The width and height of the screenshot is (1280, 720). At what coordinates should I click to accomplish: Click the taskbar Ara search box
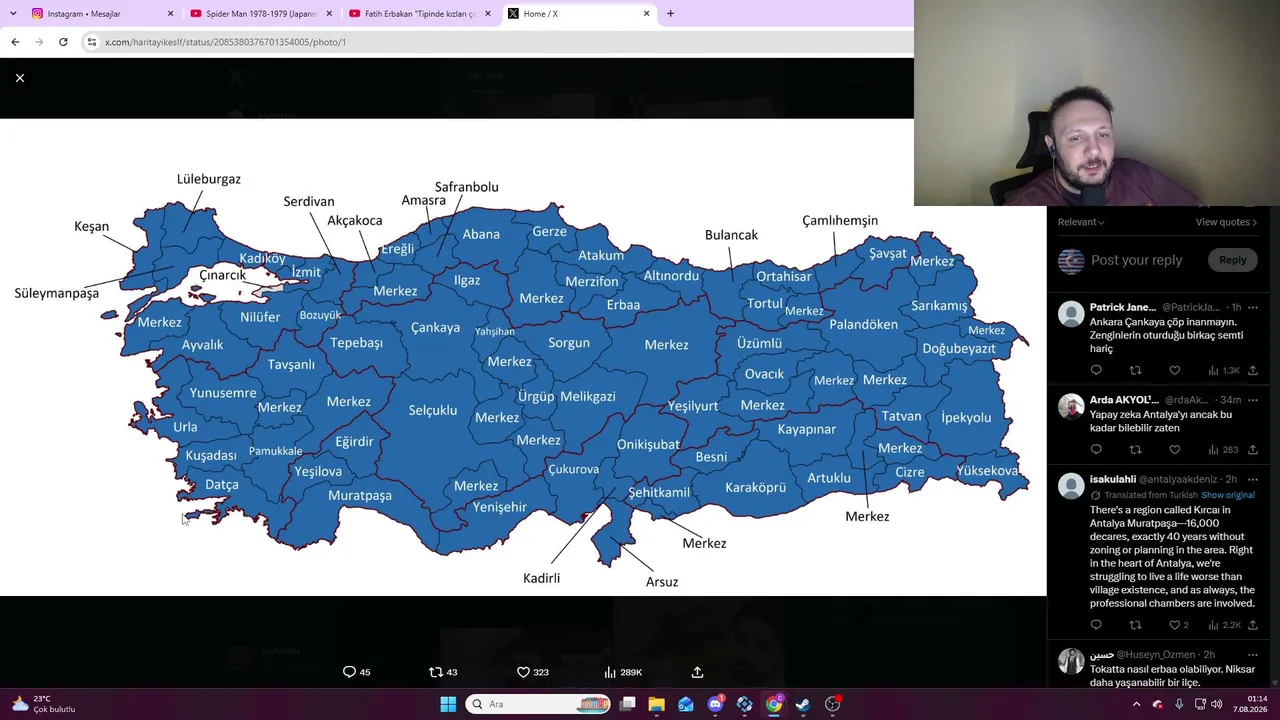click(x=538, y=704)
